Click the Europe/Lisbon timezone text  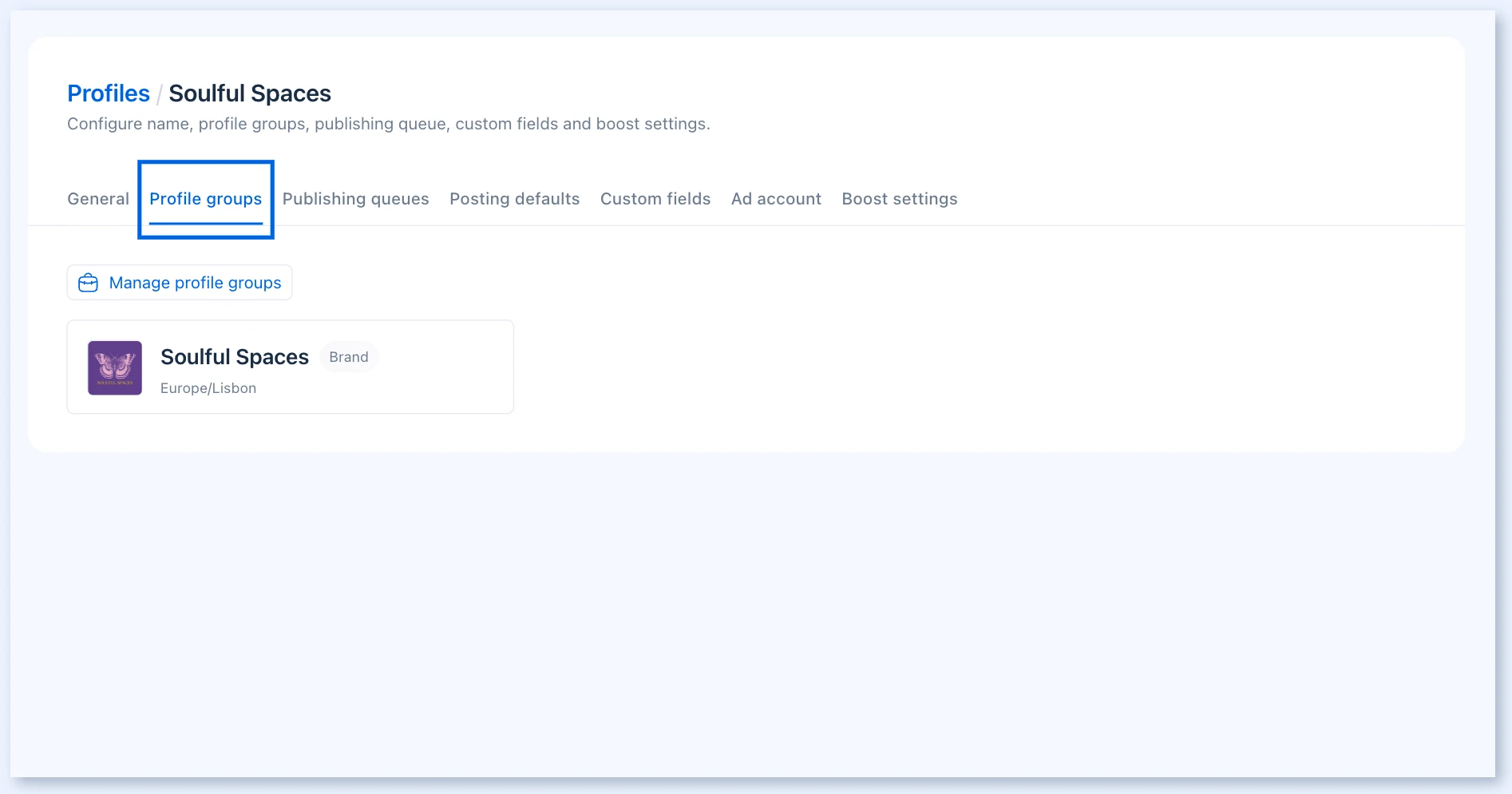pyautogui.click(x=208, y=388)
